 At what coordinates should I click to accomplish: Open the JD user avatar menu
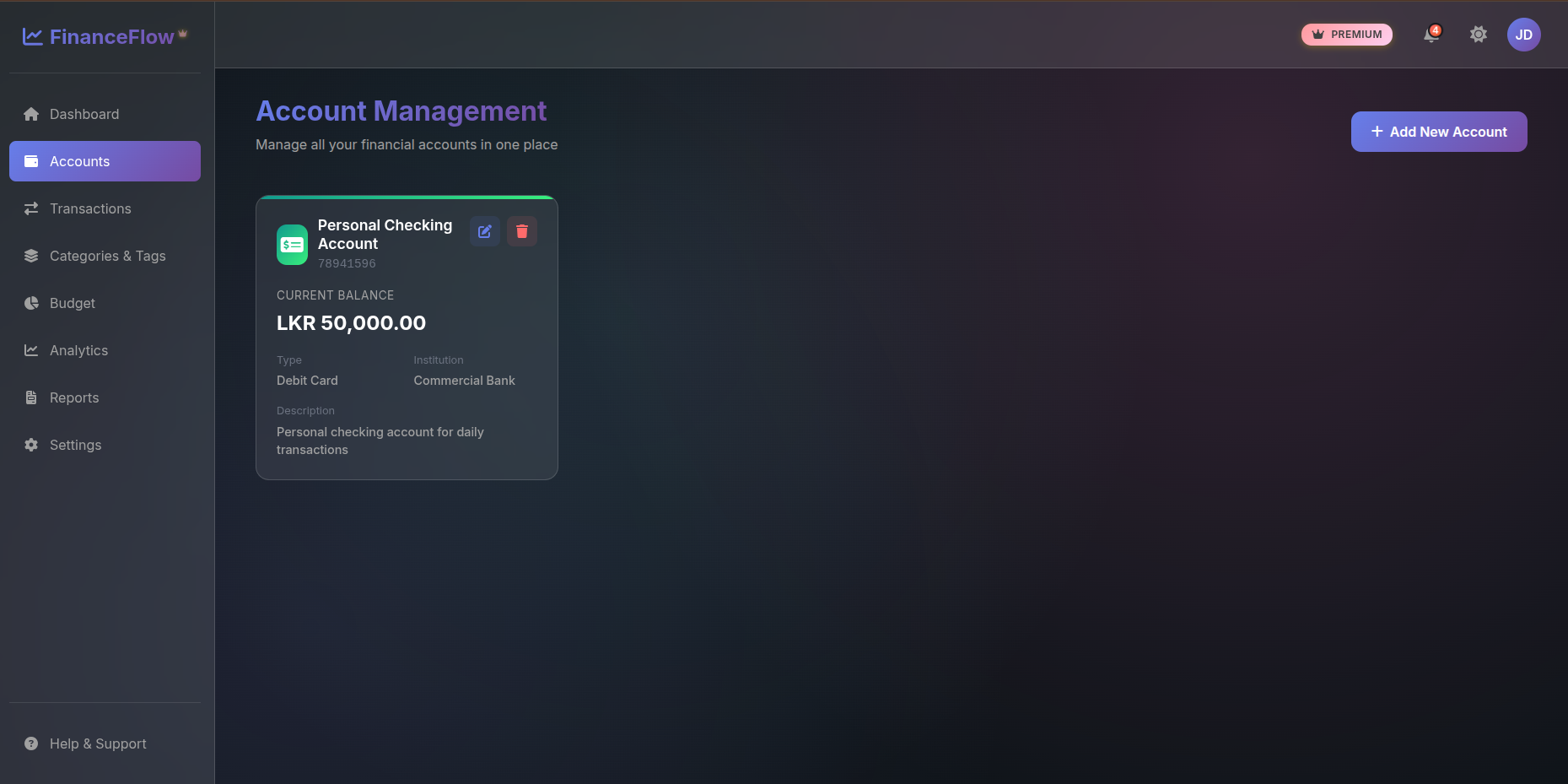coord(1523,35)
